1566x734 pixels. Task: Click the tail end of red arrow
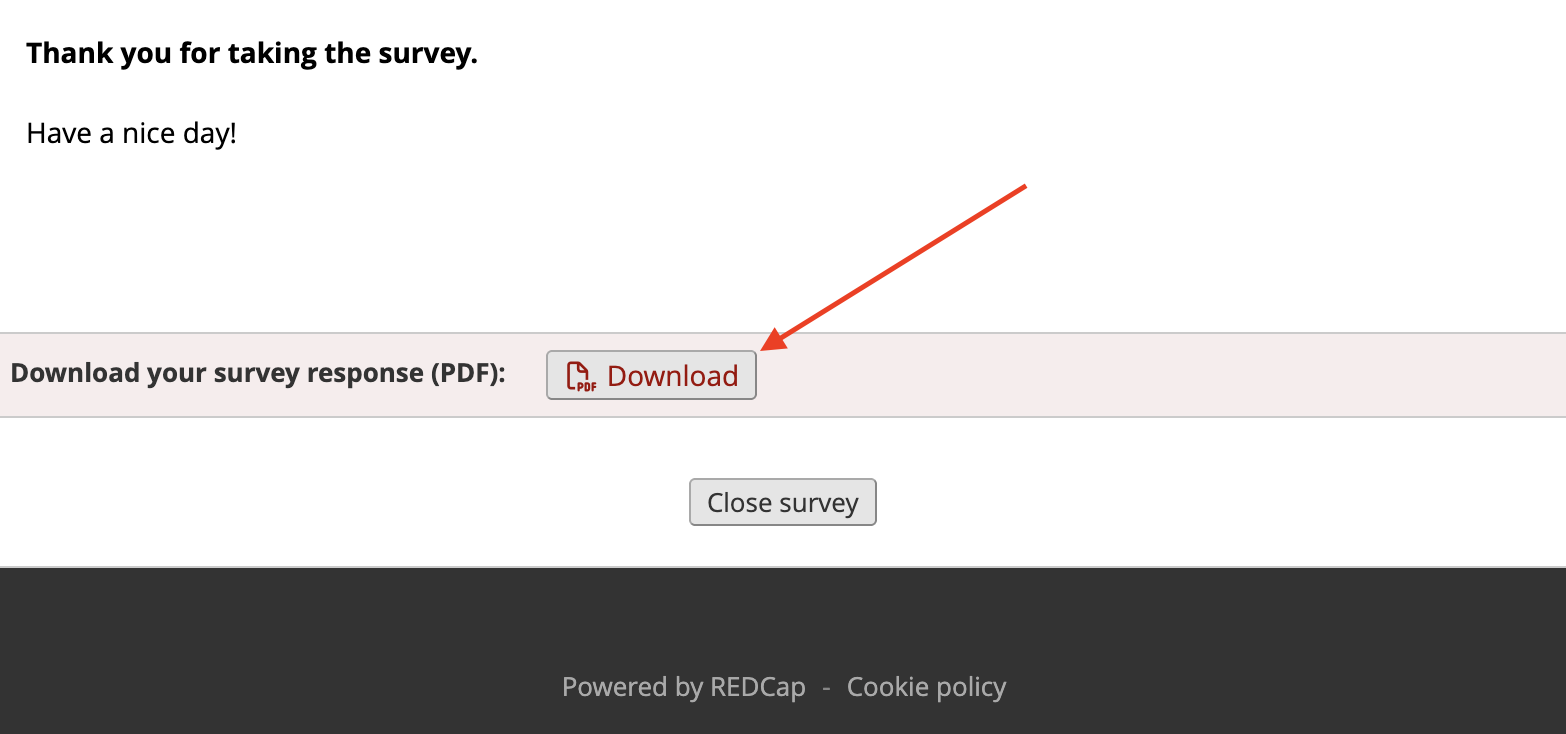pos(1024,187)
